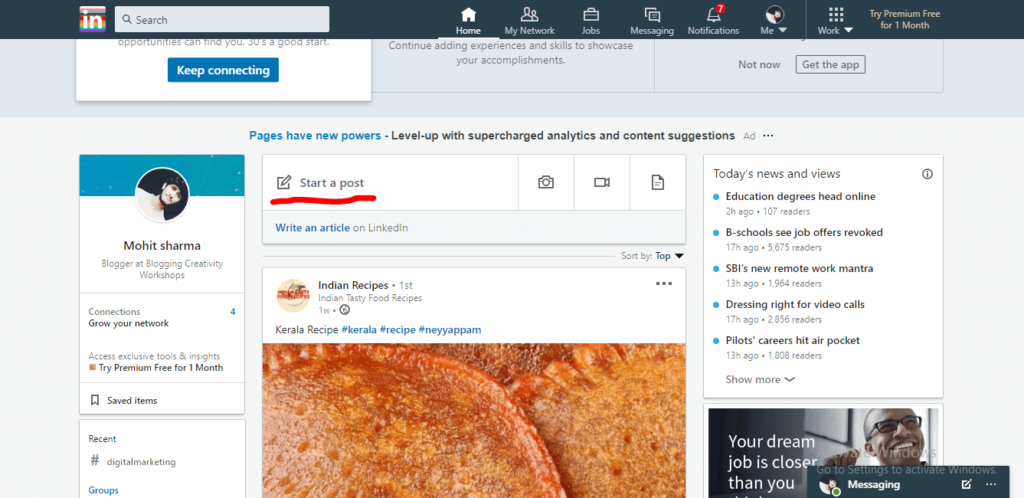Click the #neyyappam hashtag
This screenshot has height=498, width=1024.
450,330
